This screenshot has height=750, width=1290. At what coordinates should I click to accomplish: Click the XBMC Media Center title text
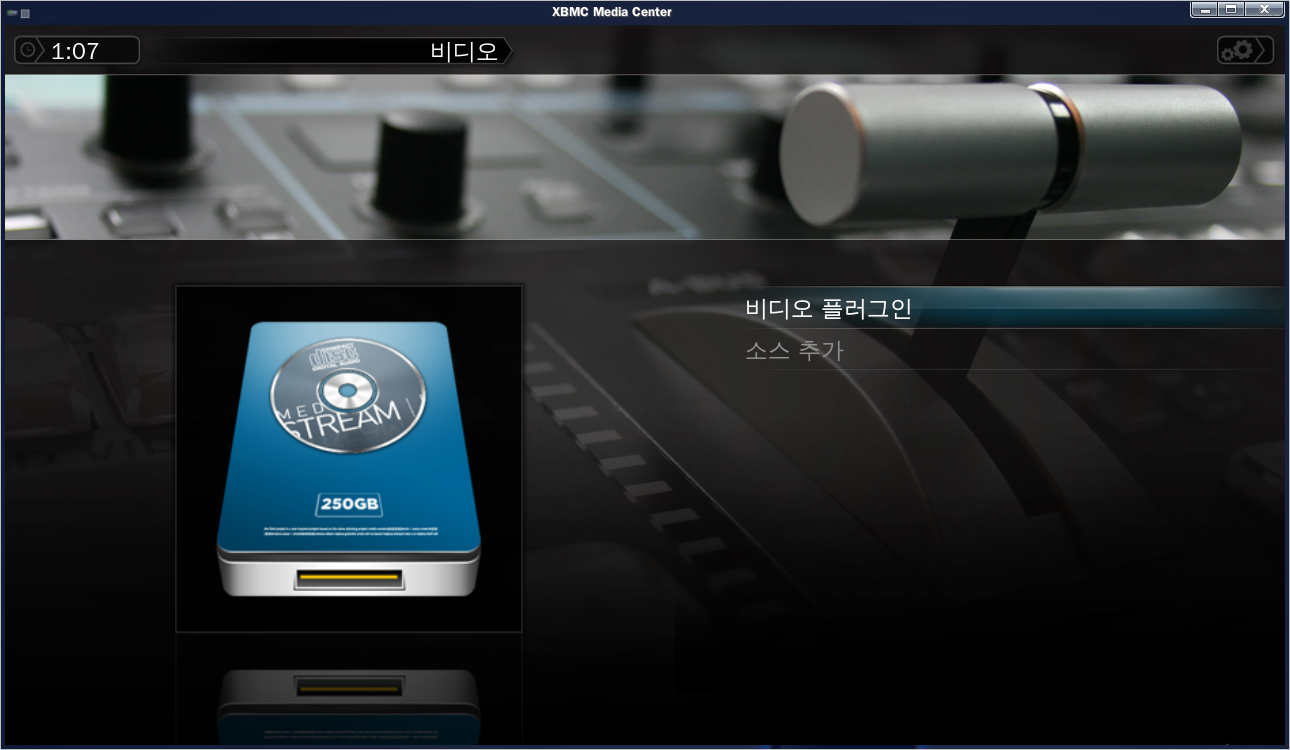[x=612, y=12]
